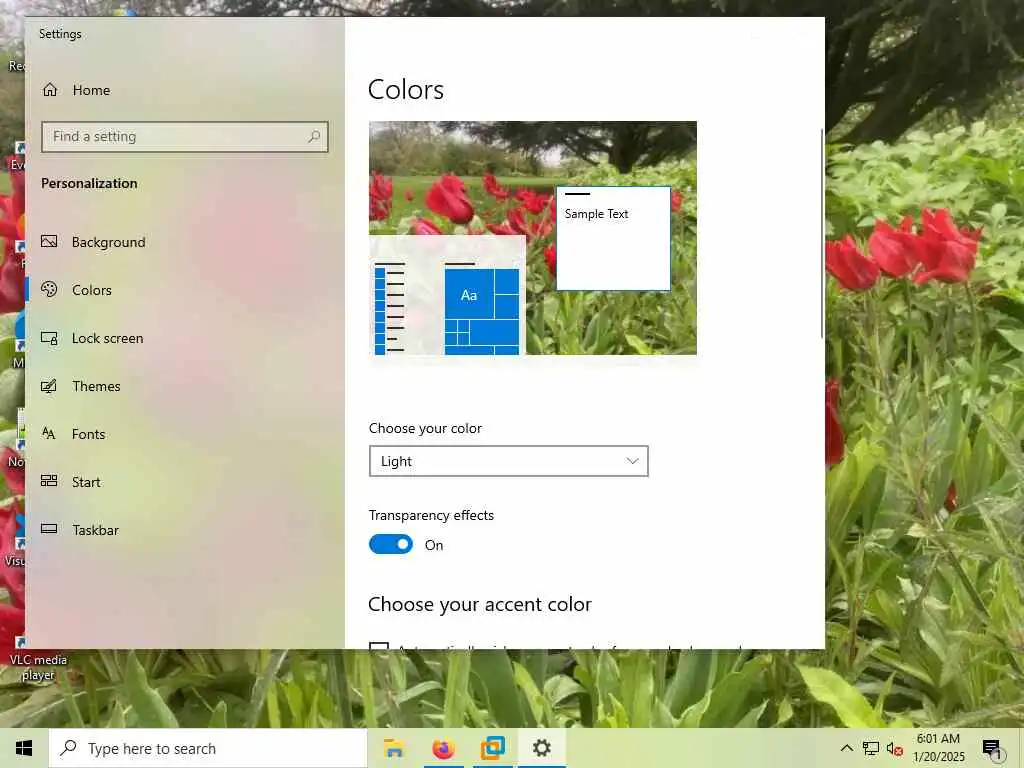Open the Action Center notifications icon

tap(992, 749)
